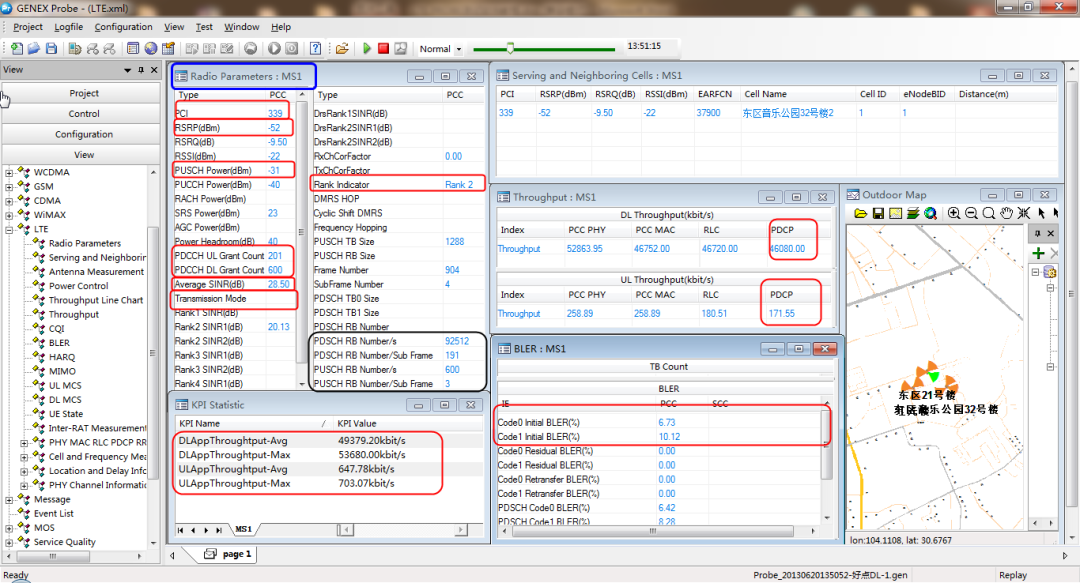Toggle the Zoom Out tool in Outdoor Map

970,211
